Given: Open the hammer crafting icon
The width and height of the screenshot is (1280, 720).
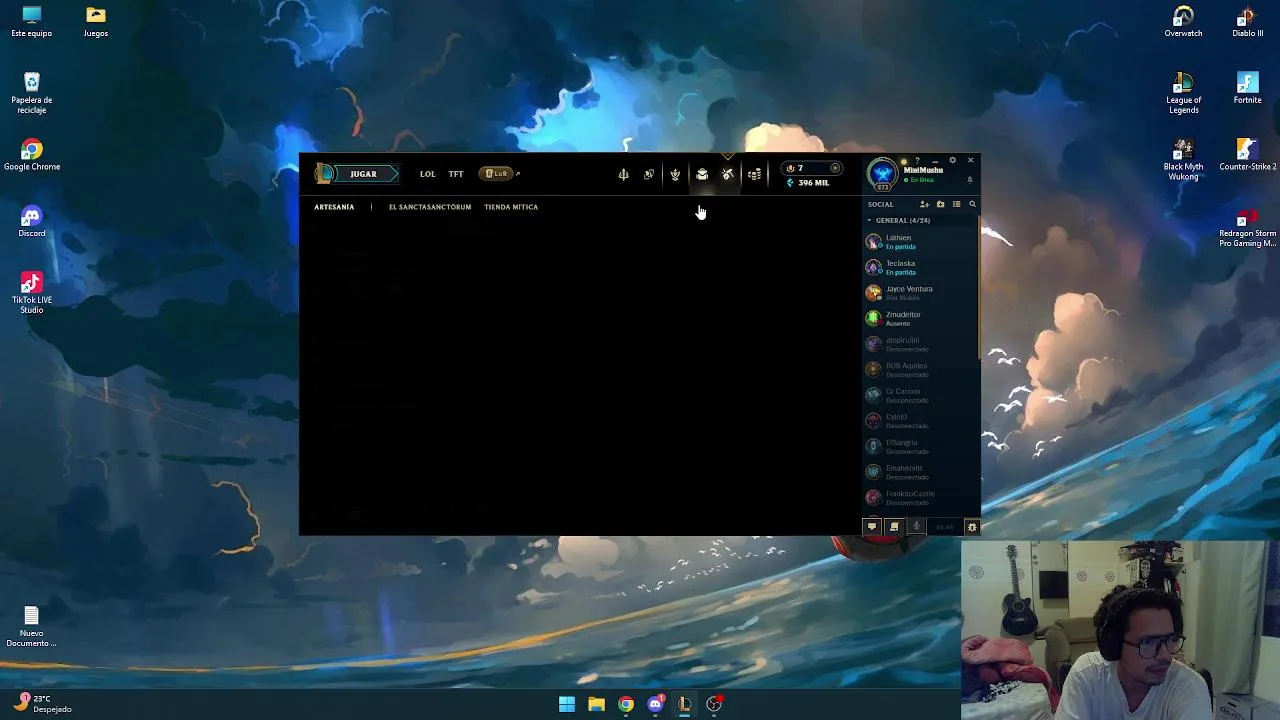Looking at the screenshot, I should pyautogui.click(x=728, y=174).
